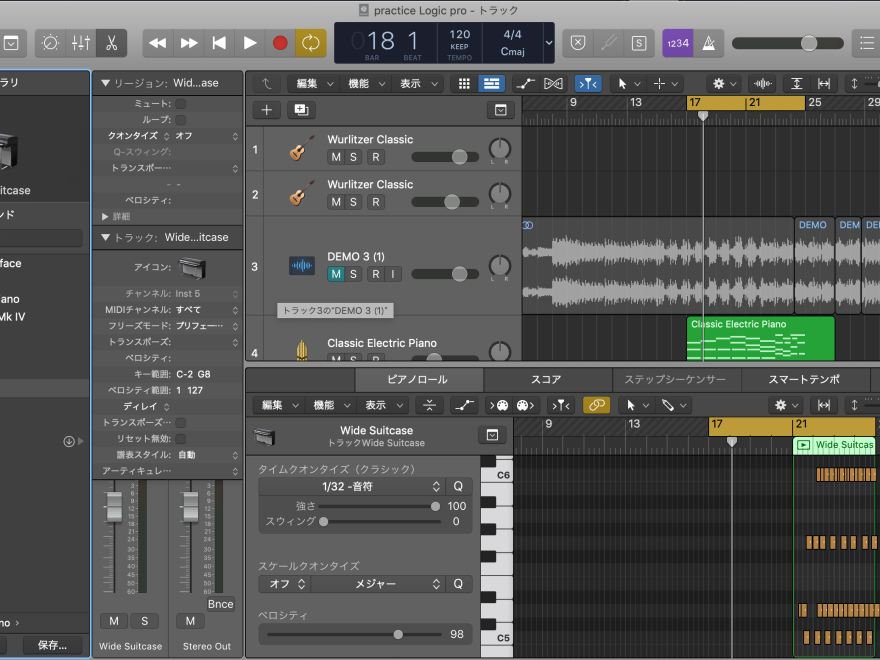The height and width of the screenshot is (660, 880).
Task: Unmute the DEMO 3 (1) track
Action: click(x=336, y=274)
